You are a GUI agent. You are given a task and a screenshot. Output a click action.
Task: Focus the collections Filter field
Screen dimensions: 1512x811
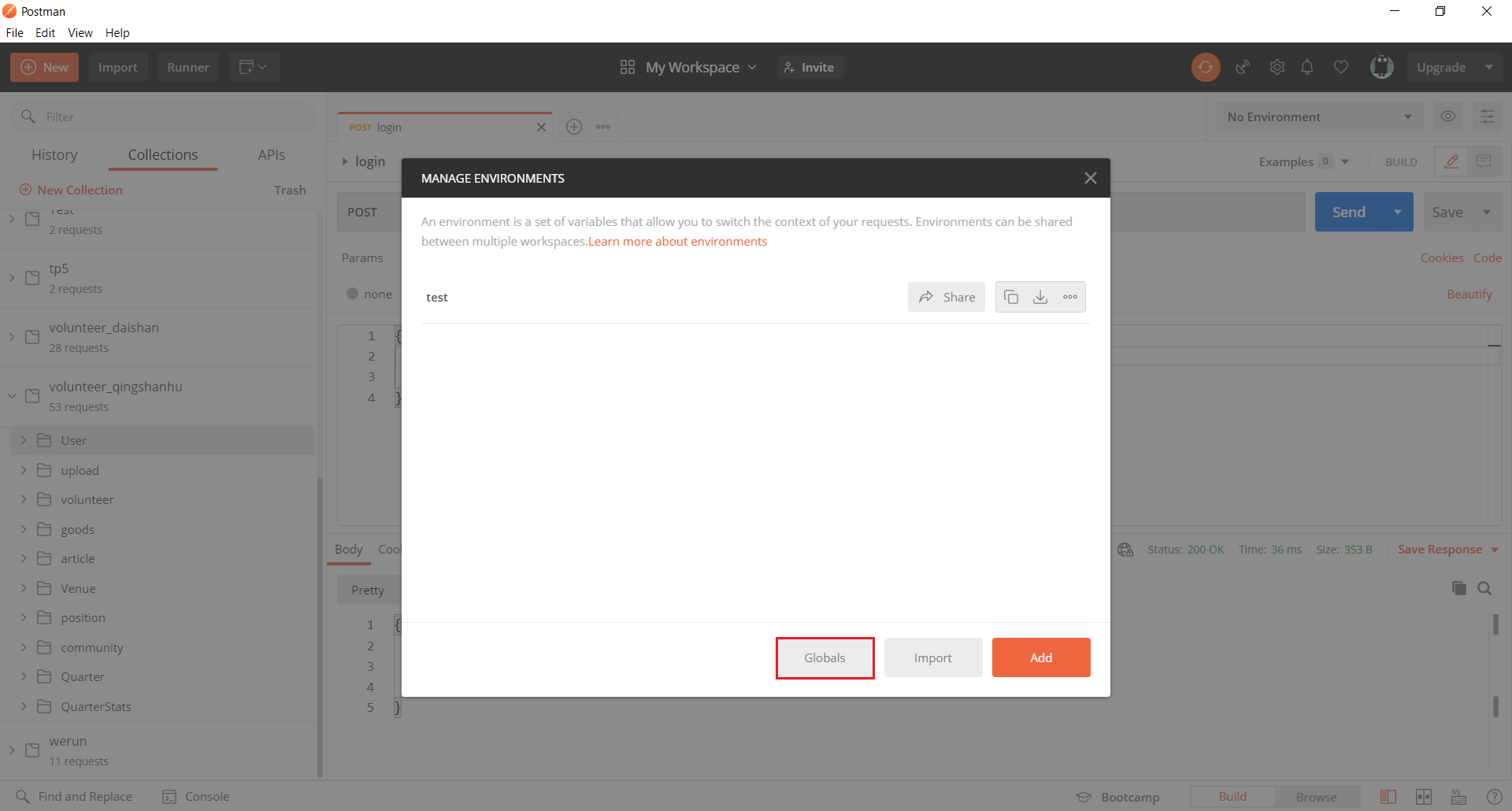point(163,117)
